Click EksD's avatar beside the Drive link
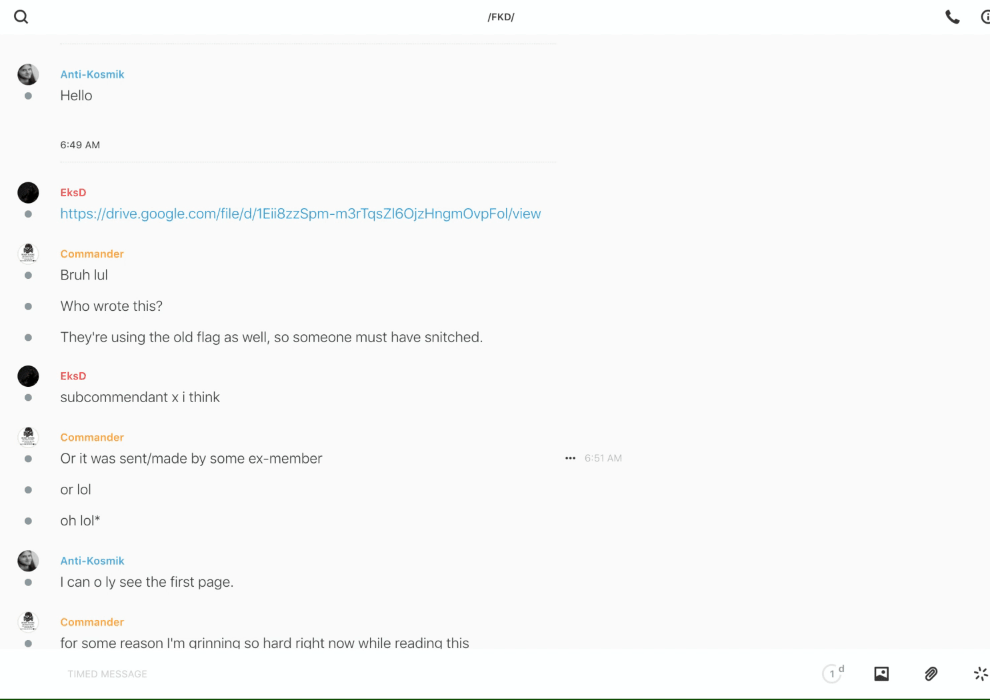This screenshot has width=990, height=700. coord(28,193)
